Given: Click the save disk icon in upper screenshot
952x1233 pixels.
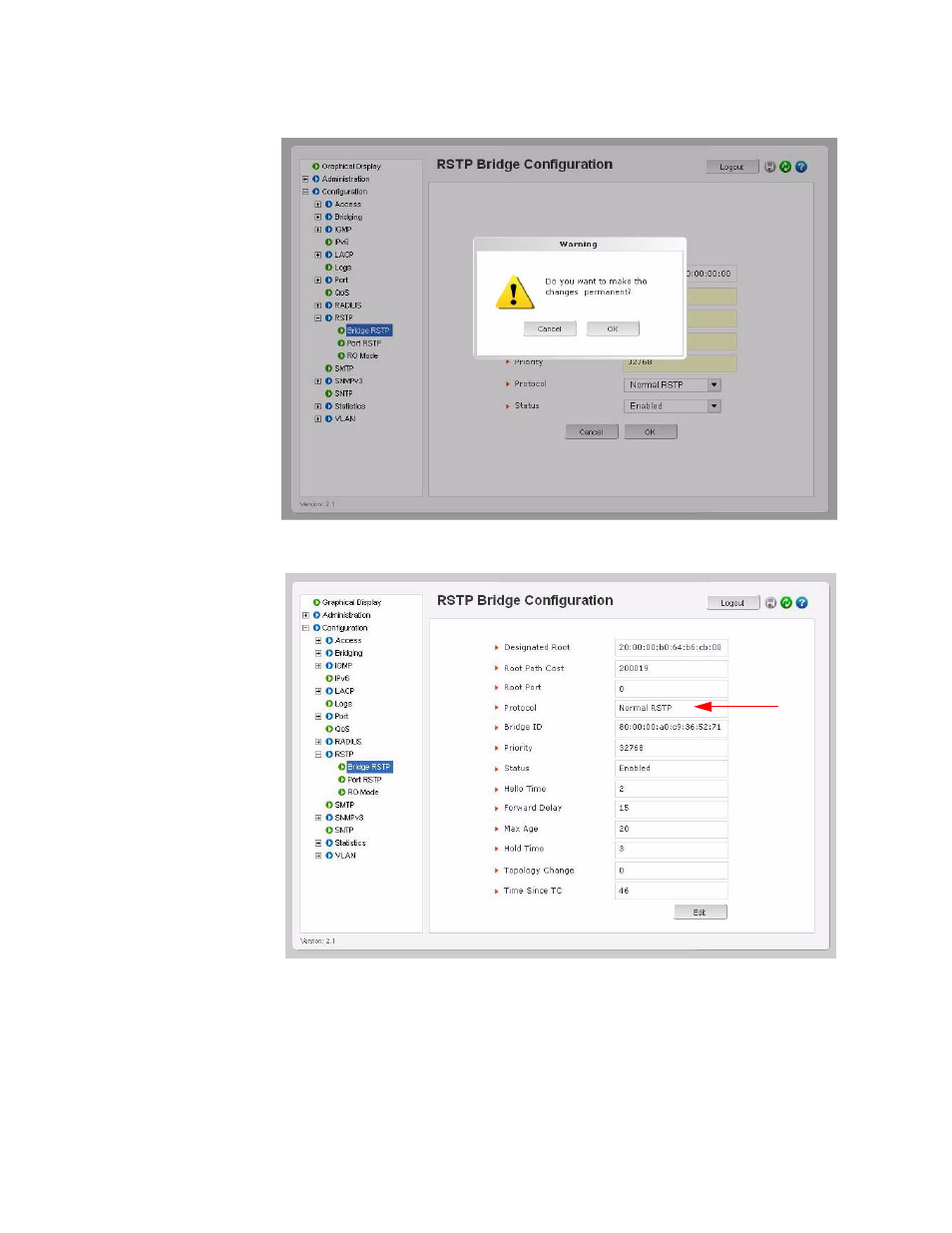Looking at the screenshot, I should (x=770, y=167).
